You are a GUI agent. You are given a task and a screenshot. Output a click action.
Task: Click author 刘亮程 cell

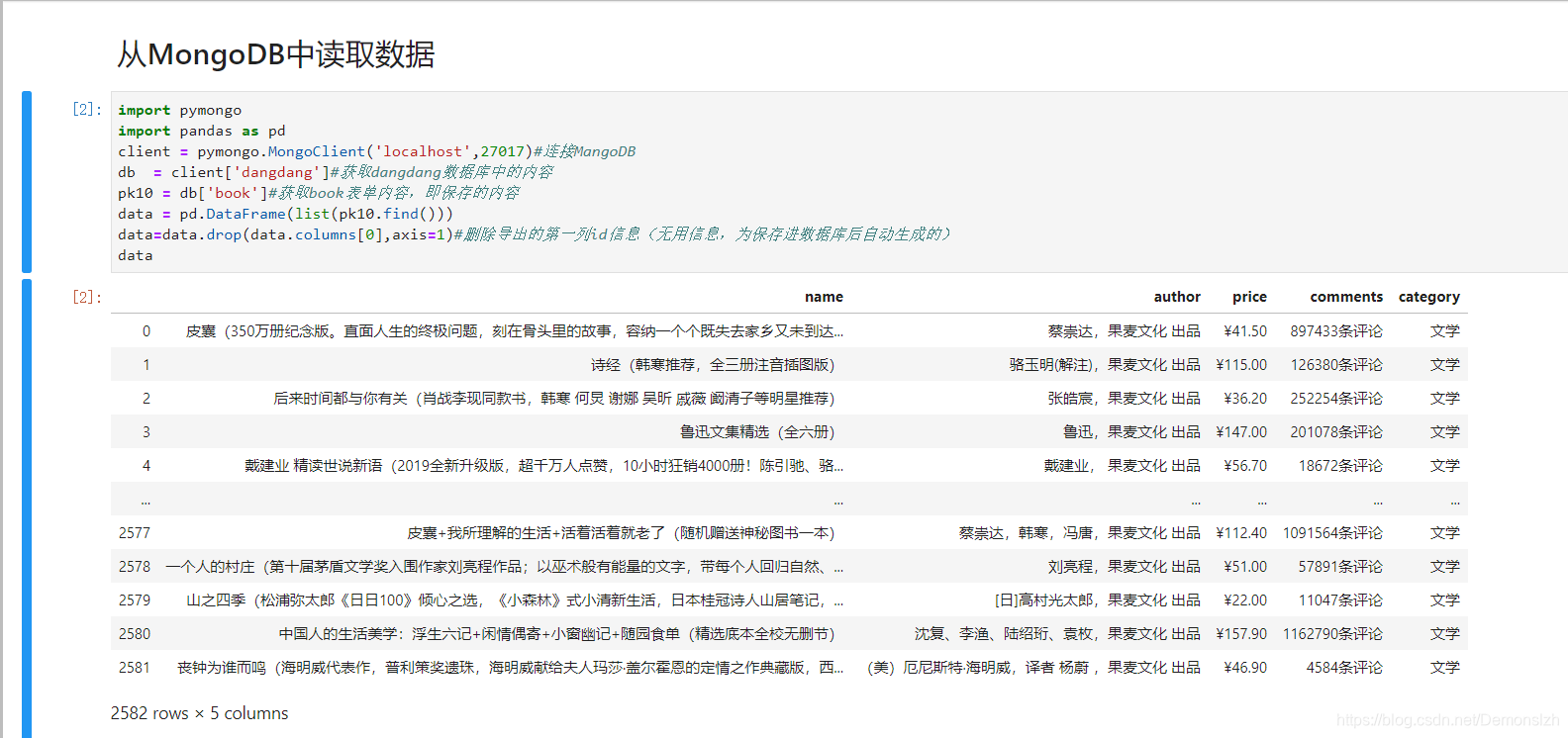1125,567
